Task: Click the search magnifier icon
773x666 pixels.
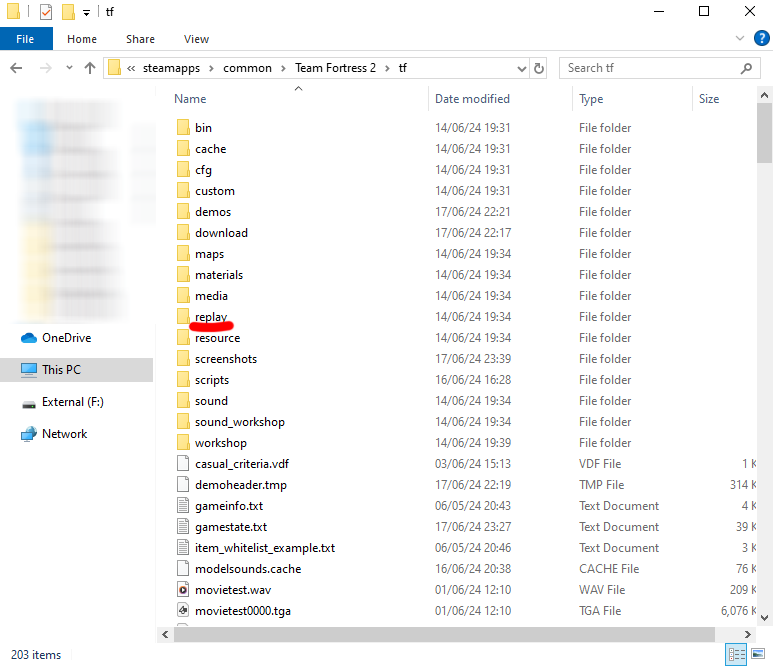Action: 746,68
